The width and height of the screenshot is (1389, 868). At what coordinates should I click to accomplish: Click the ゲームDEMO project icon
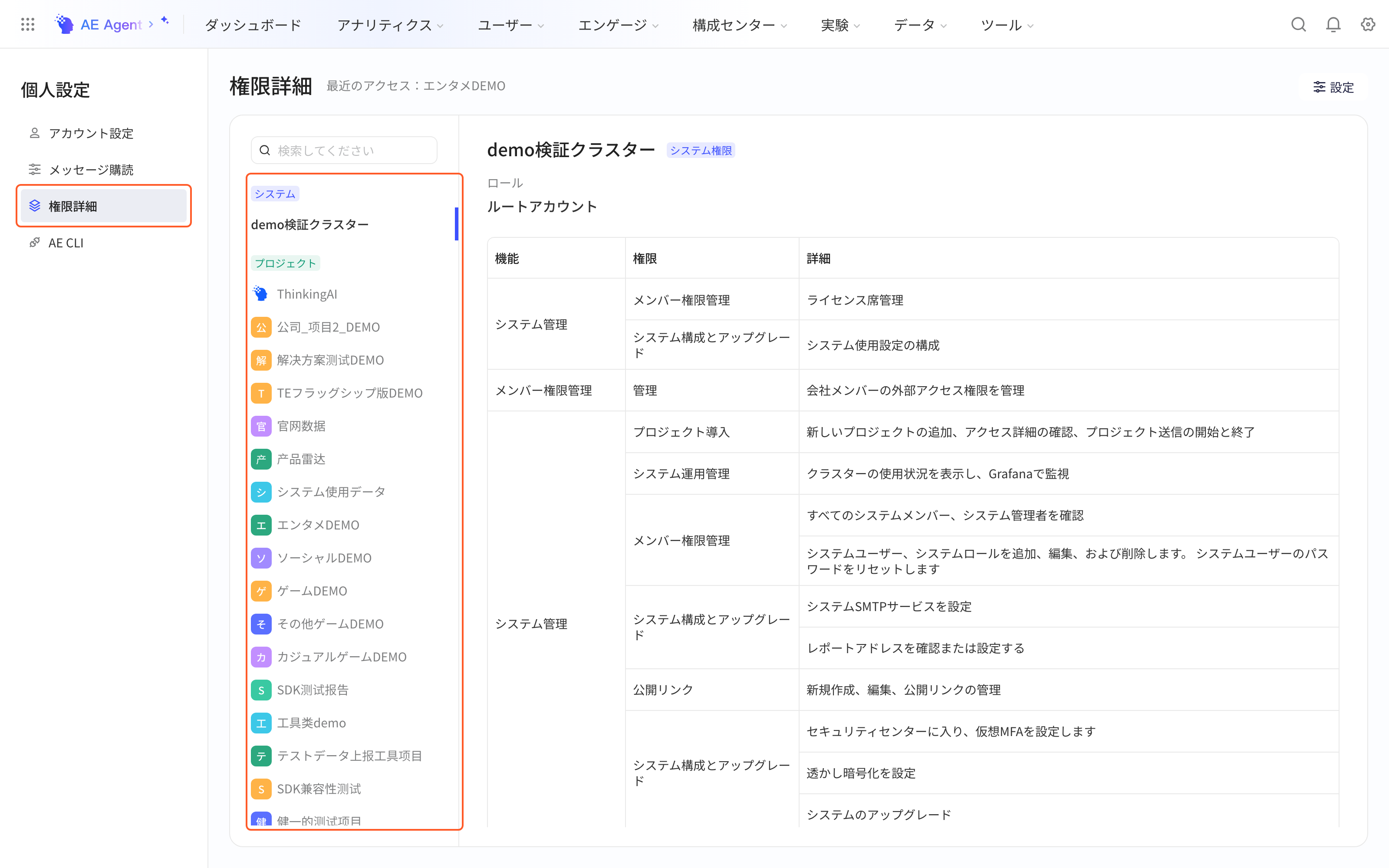coord(260,591)
